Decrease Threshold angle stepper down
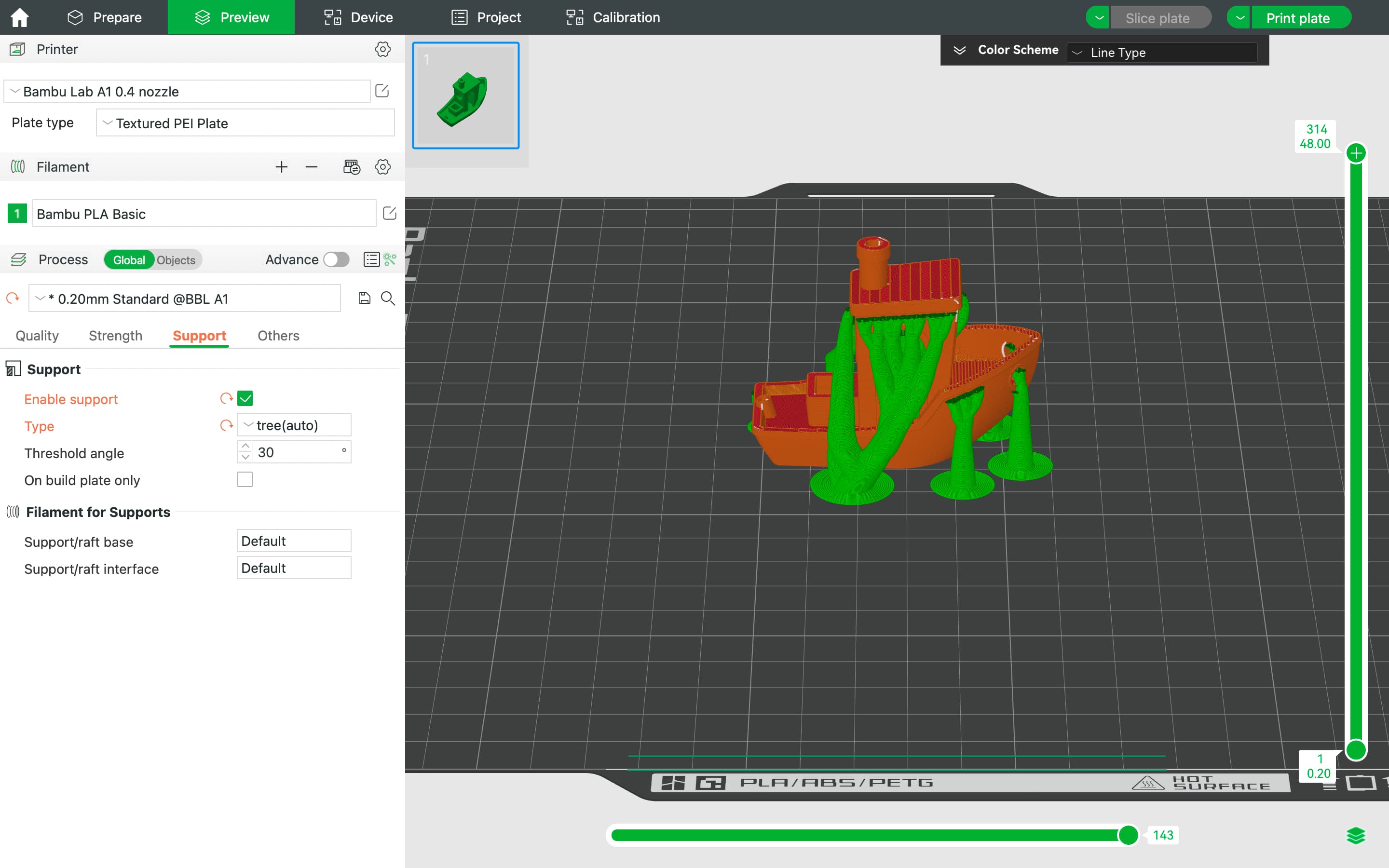This screenshot has width=1389, height=868. click(245, 458)
